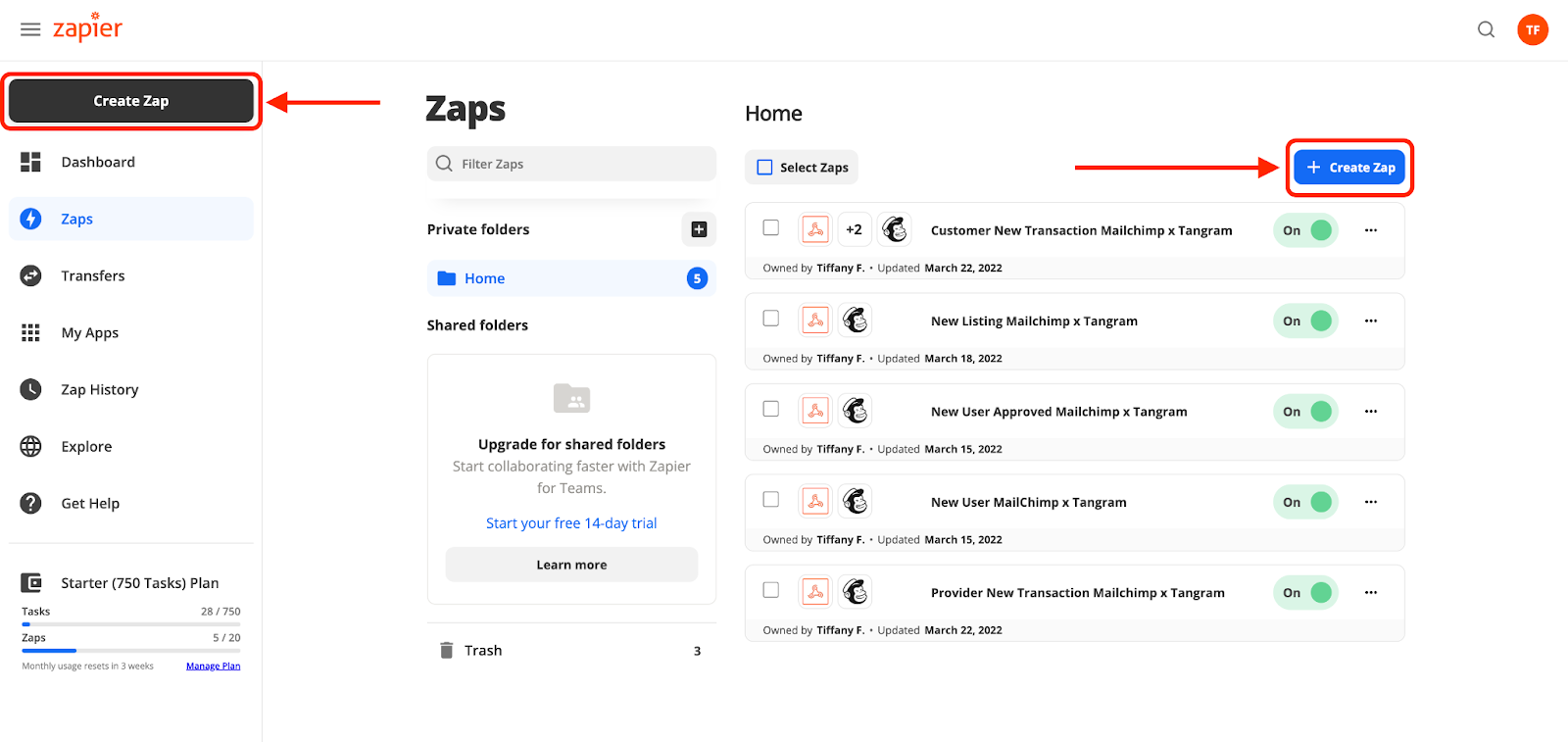Open the search magnifier icon
The height and width of the screenshot is (742, 1568).
(1486, 29)
